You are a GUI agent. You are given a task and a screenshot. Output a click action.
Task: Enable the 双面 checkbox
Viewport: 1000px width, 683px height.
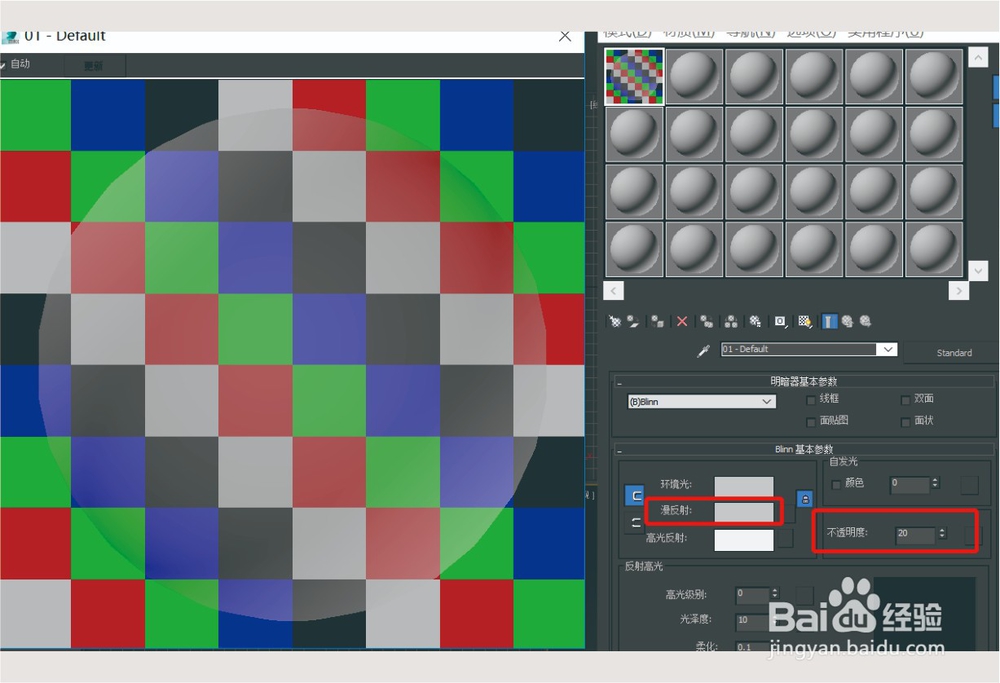click(905, 400)
